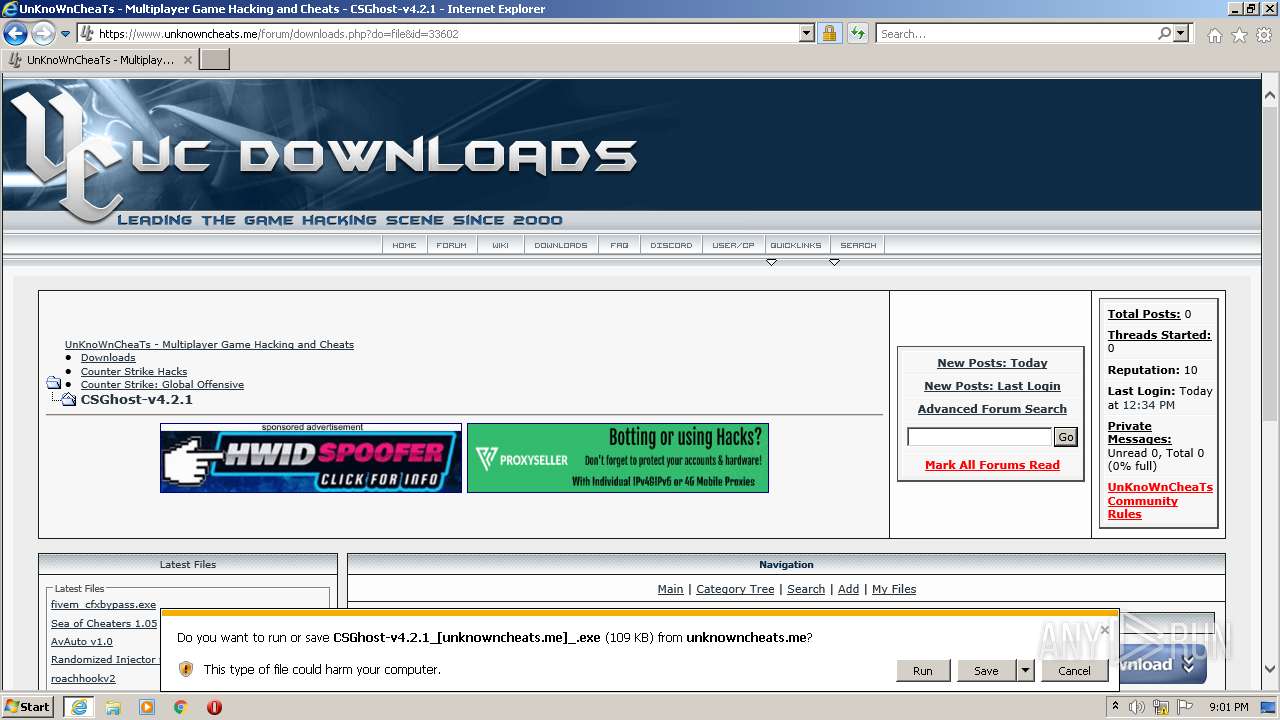
Task: Click the security lock icon in address bar
Action: [829, 33]
